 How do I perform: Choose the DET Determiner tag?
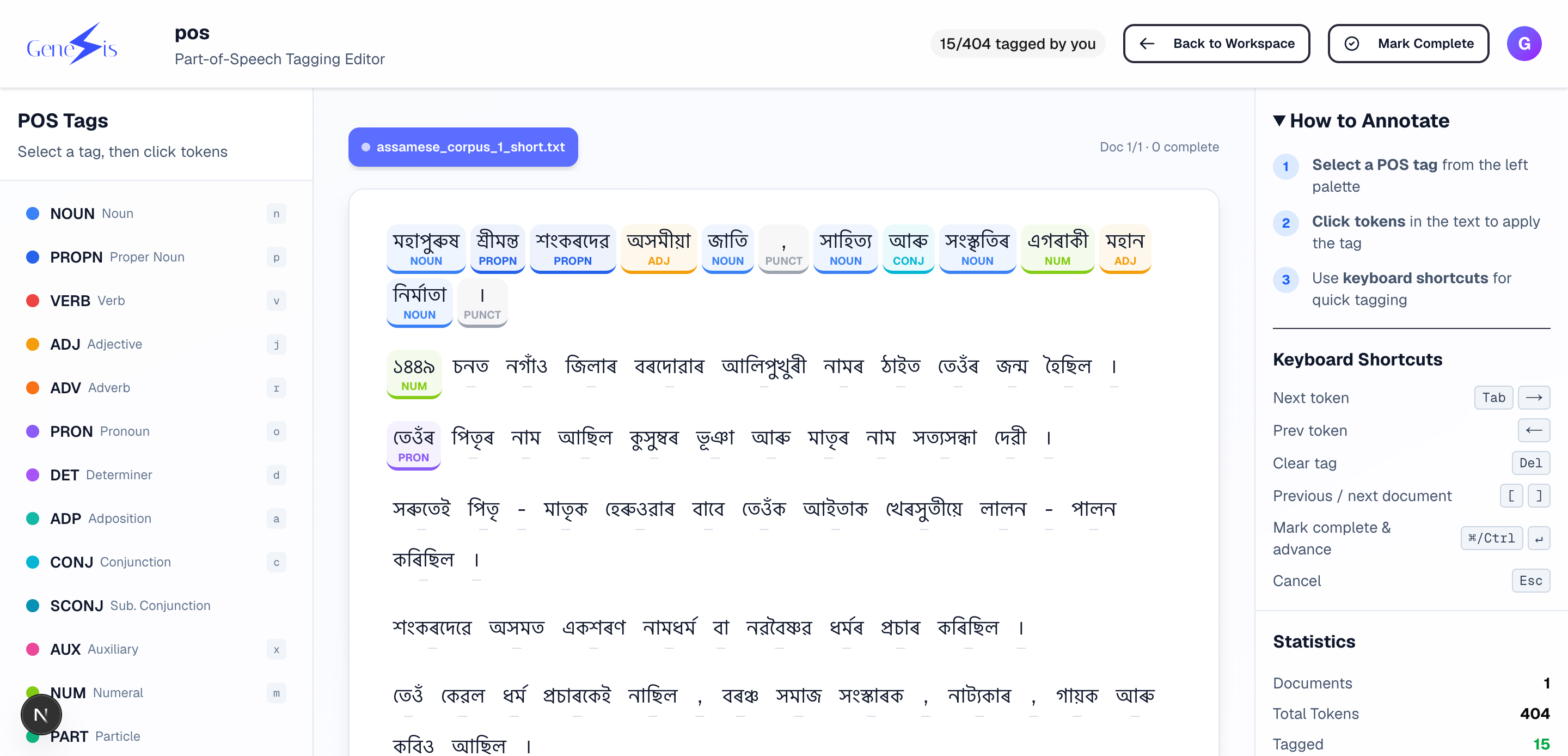click(x=156, y=475)
